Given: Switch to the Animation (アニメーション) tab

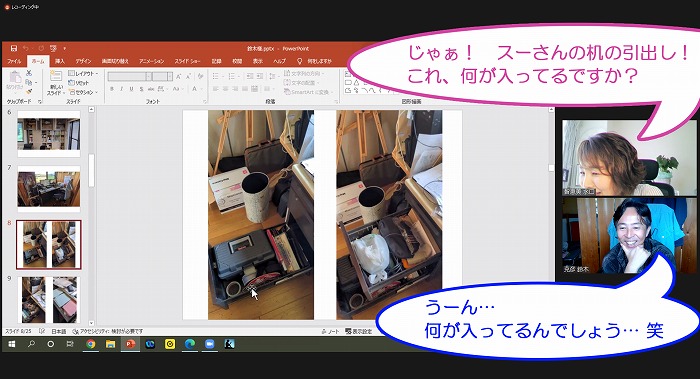Looking at the screenshot, I should coord(151,61).
